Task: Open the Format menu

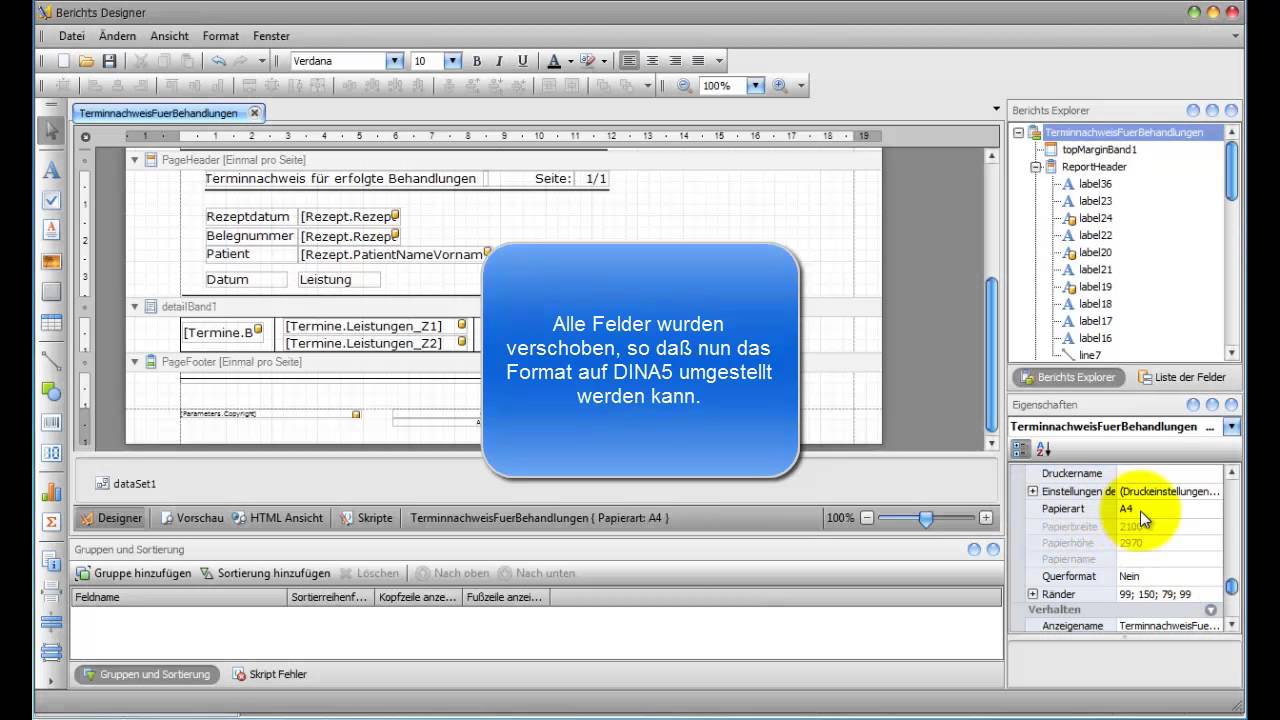Action: click(x=220, y=36)
